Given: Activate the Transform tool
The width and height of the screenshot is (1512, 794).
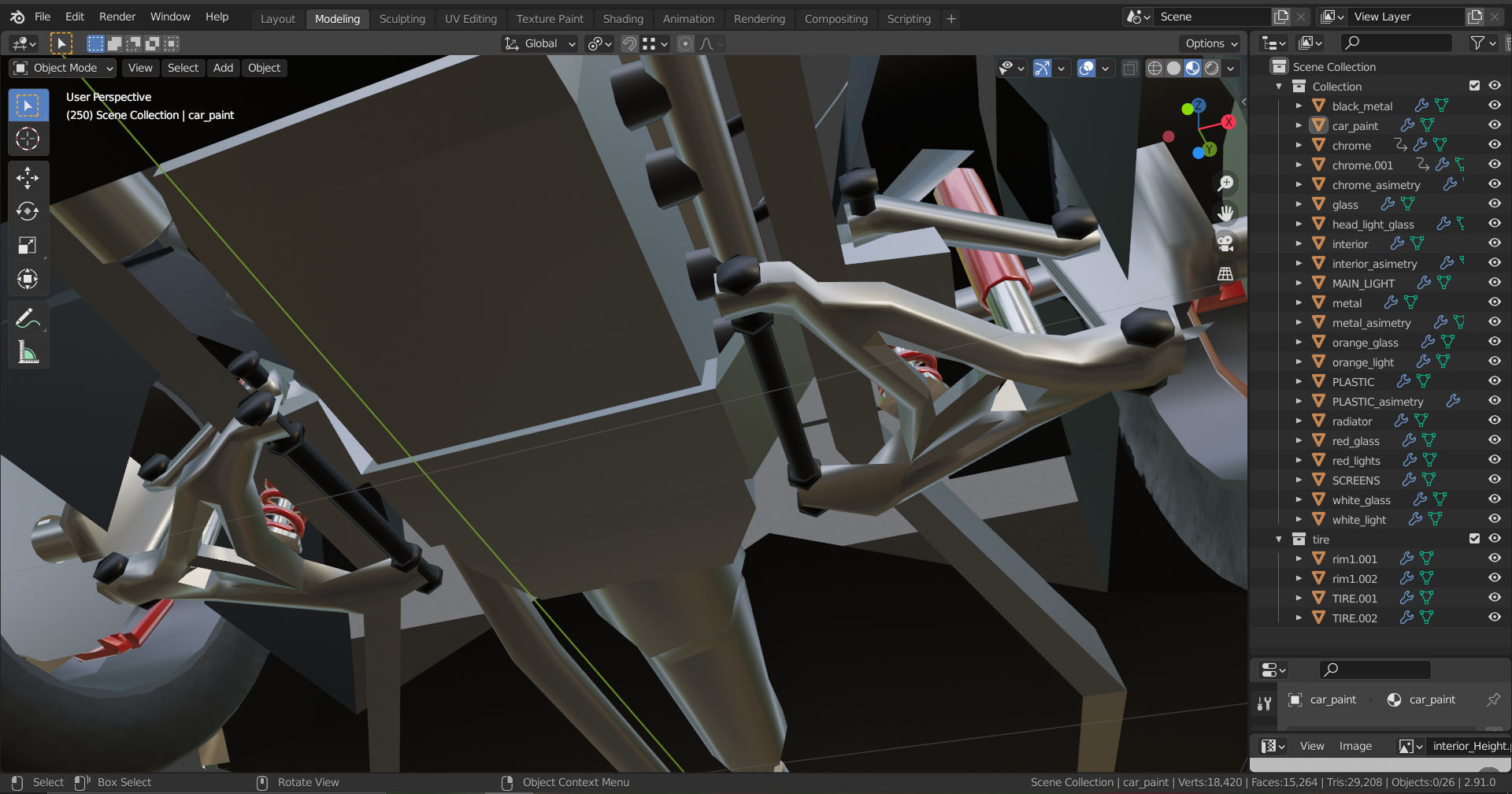Looking at the screenshot, I should [x=28, y=279].
